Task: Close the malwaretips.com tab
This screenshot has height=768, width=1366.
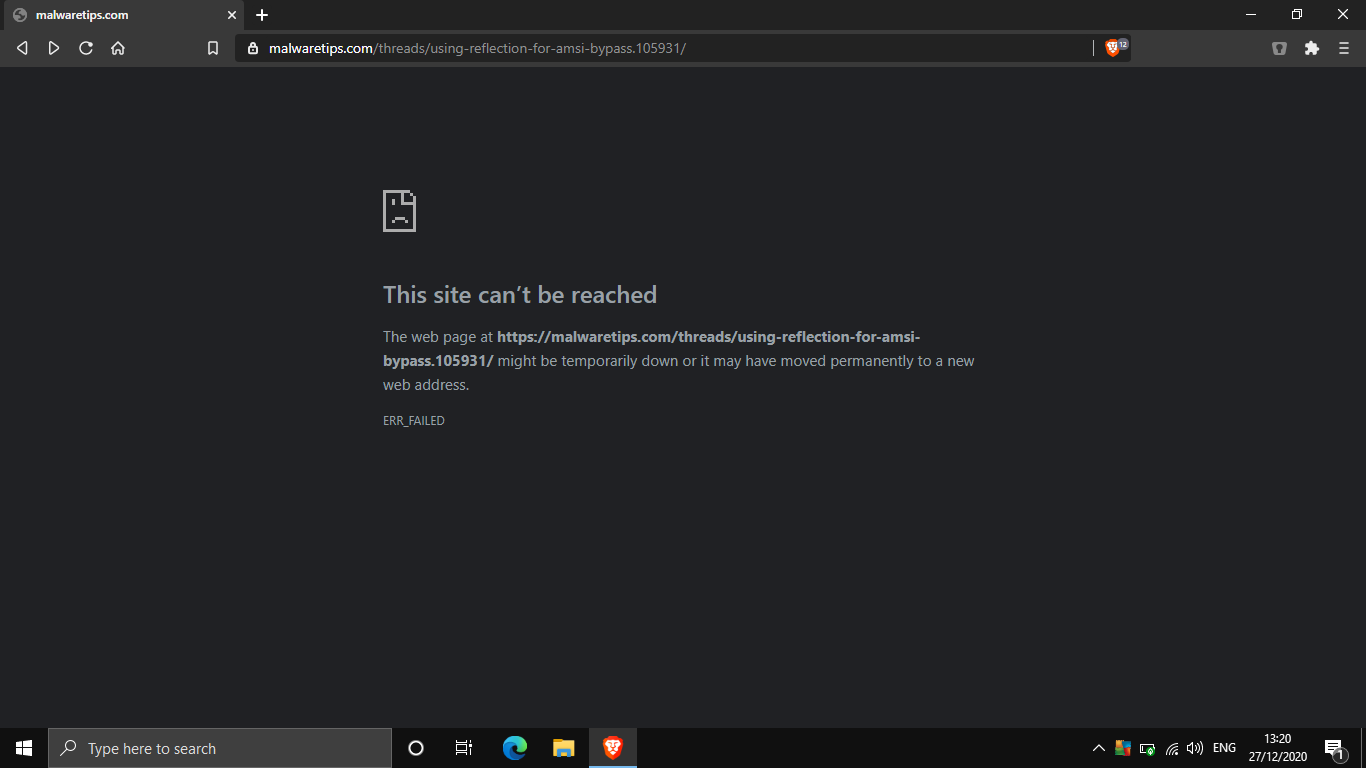Action: (231, 15)
